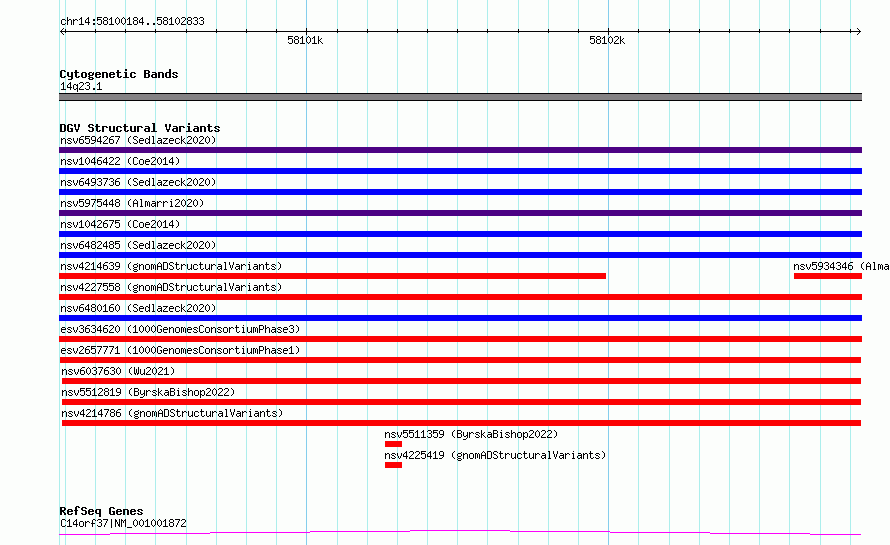This screenshot has height=545, width=890.
Task: Select esv2657771 1000GenomesConsortiumPhase1 label
Action: point(180,350)
